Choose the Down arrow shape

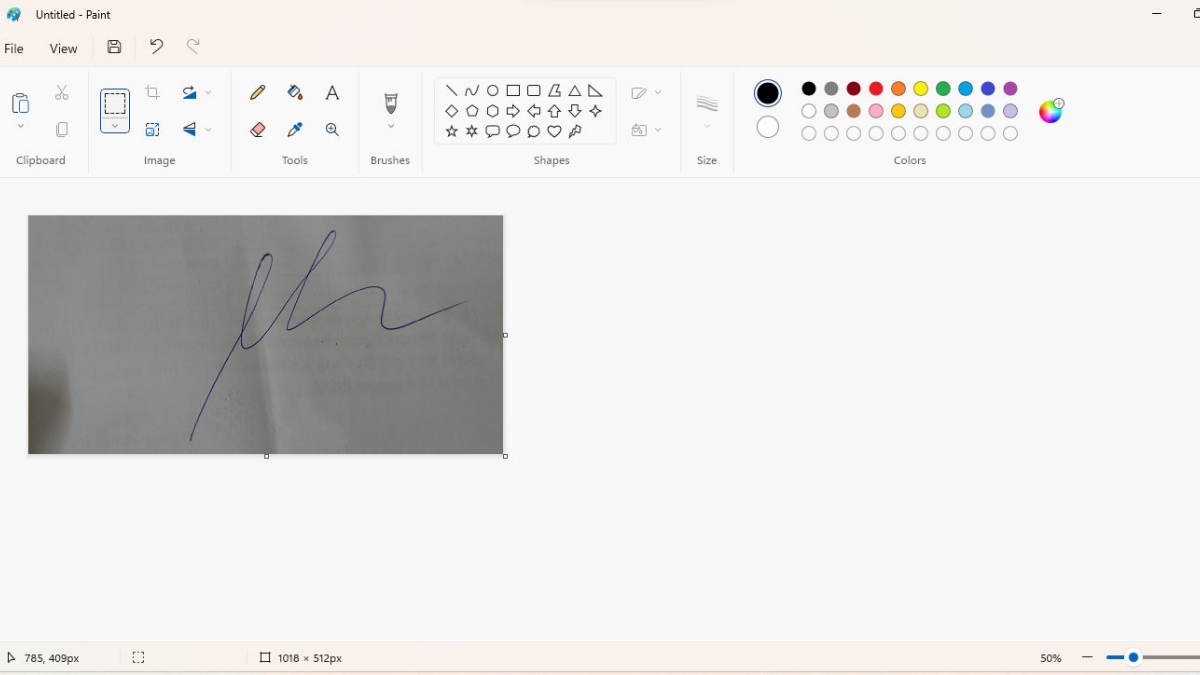pos(575,111)
